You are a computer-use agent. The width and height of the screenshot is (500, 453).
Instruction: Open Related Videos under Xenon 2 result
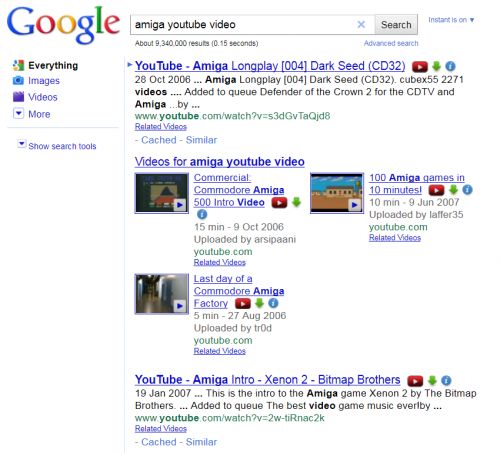point(161,429)
